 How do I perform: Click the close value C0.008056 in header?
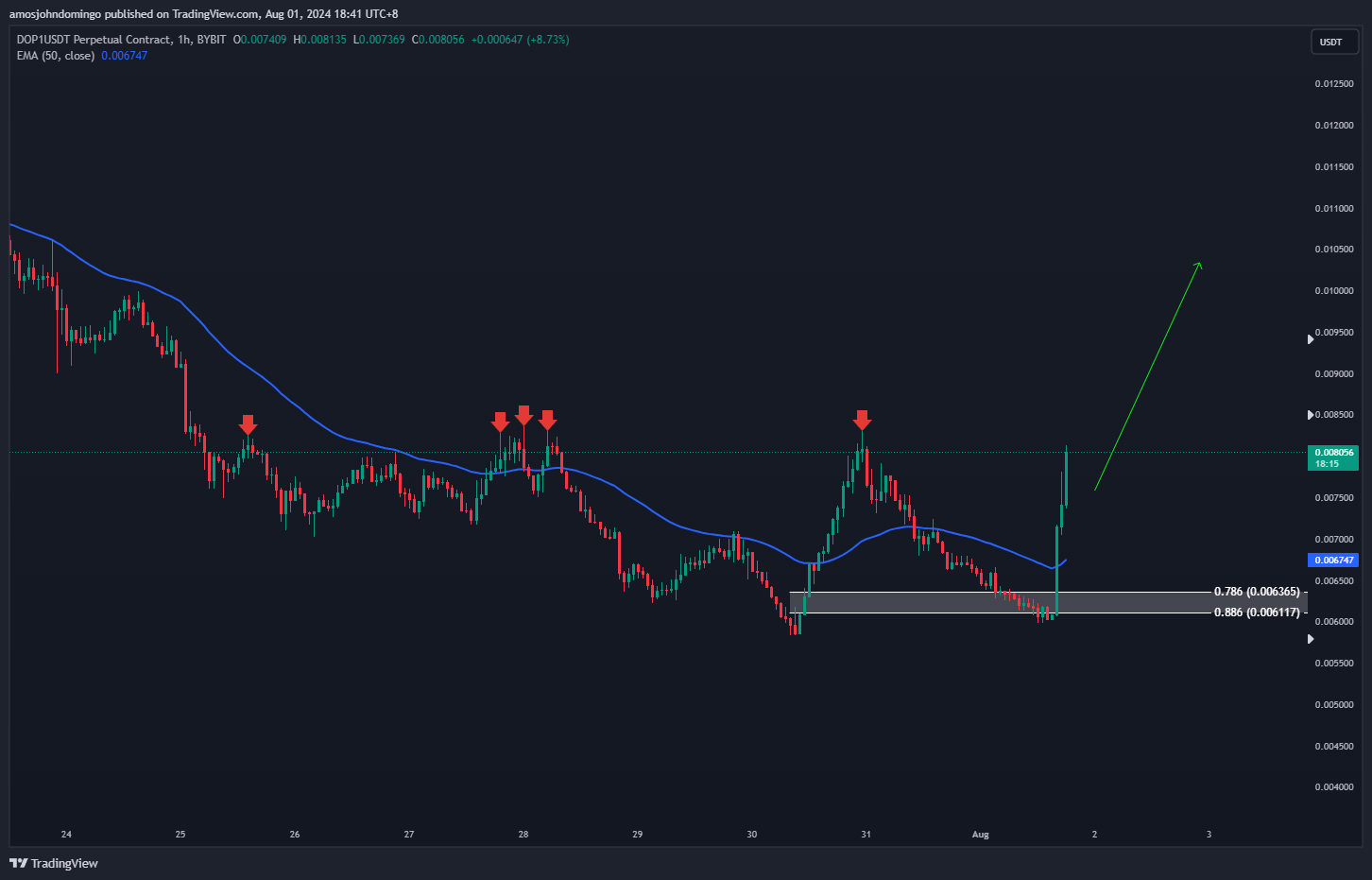[x=438, y=40]
